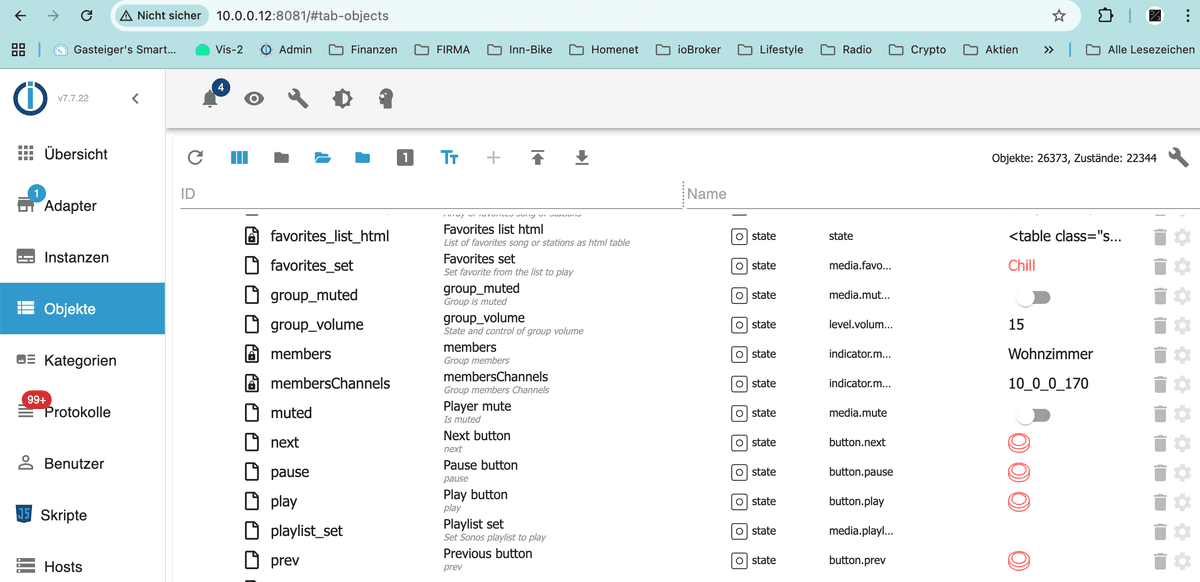
Task: Click group_volume value 15
Action: [1016, 325]
